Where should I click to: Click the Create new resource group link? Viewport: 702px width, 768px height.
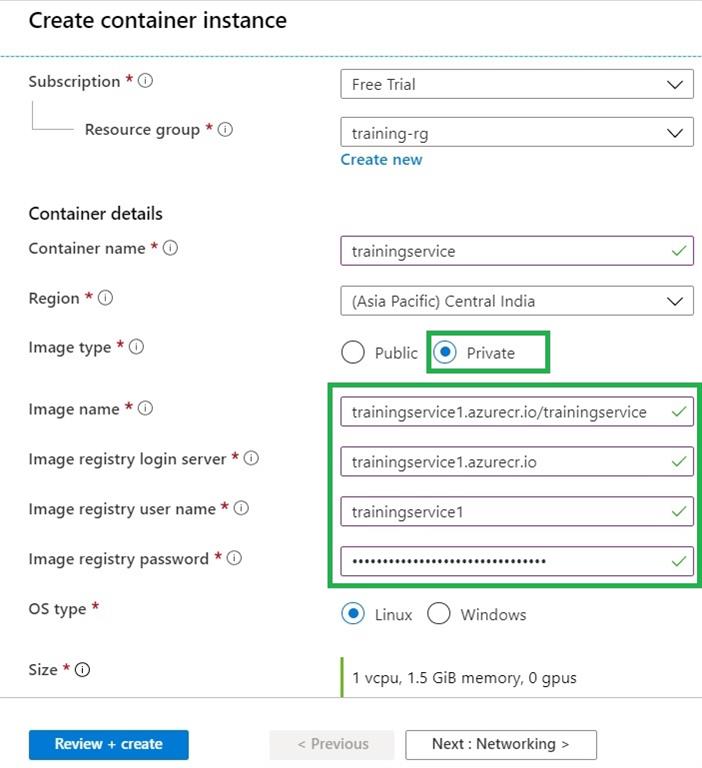(x=381, y=160)
